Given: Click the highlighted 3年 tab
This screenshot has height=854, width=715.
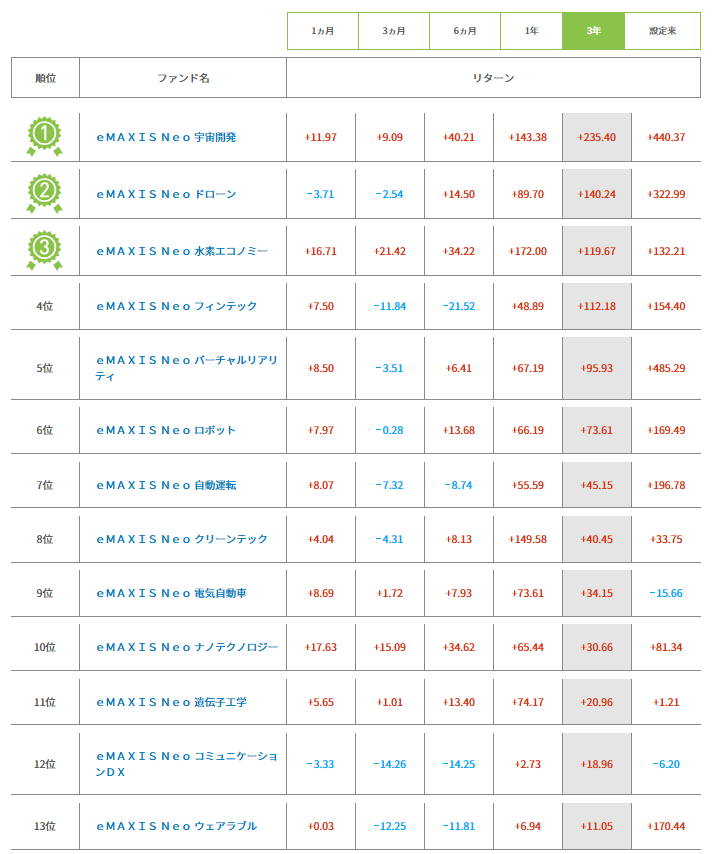Looking at the screenshot, I should tap(594, 31).
